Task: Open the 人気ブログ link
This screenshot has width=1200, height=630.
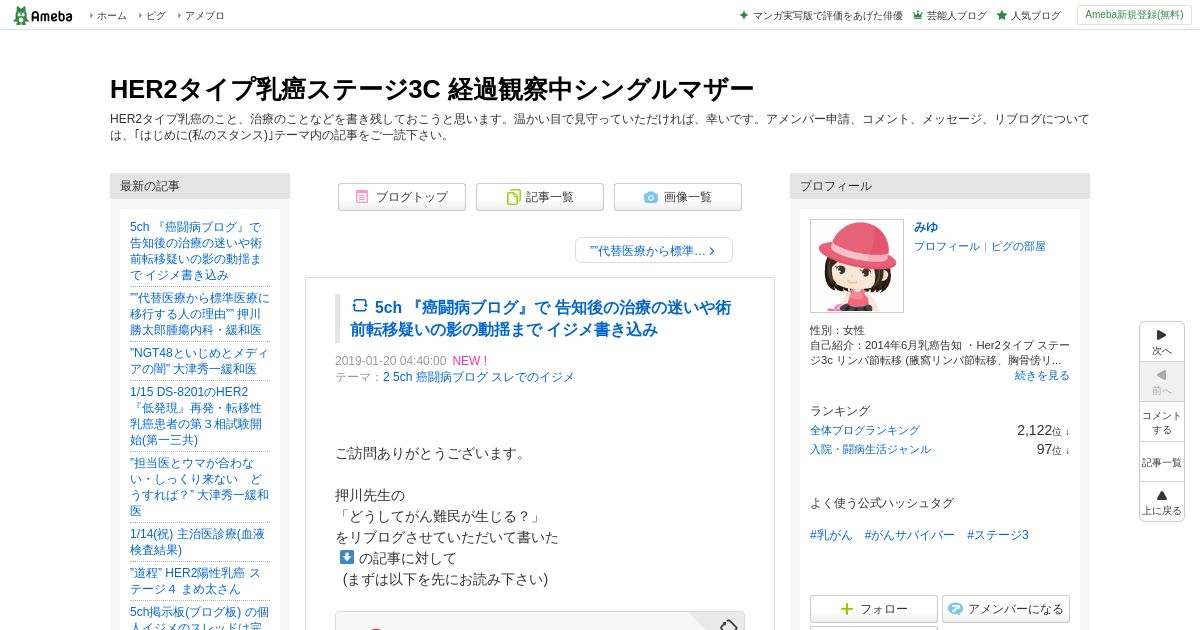Action: 1035,16
